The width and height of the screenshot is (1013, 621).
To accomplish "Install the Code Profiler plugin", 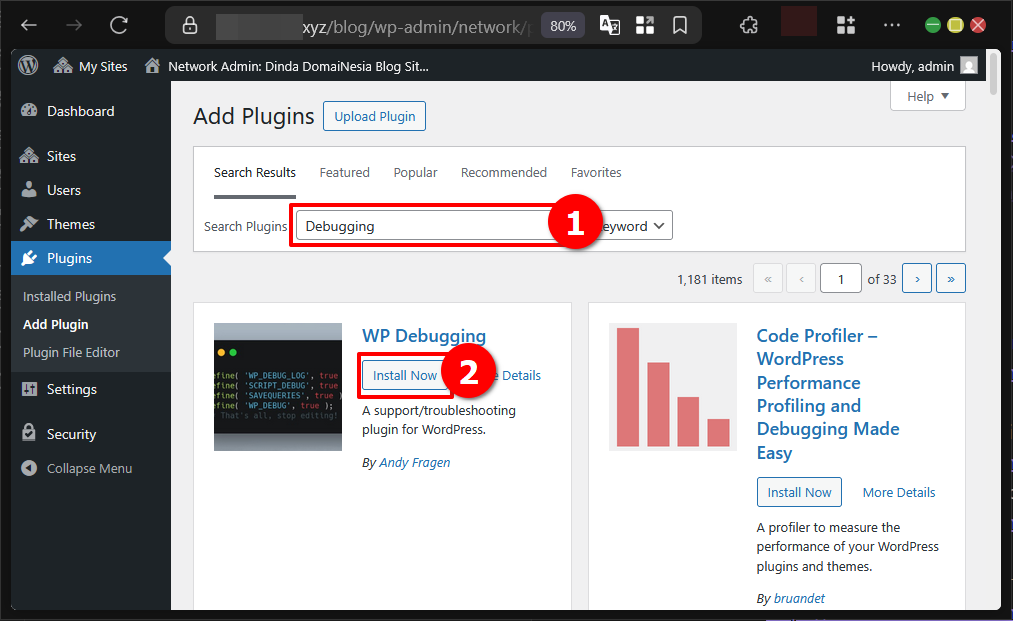I will (799, 492).
